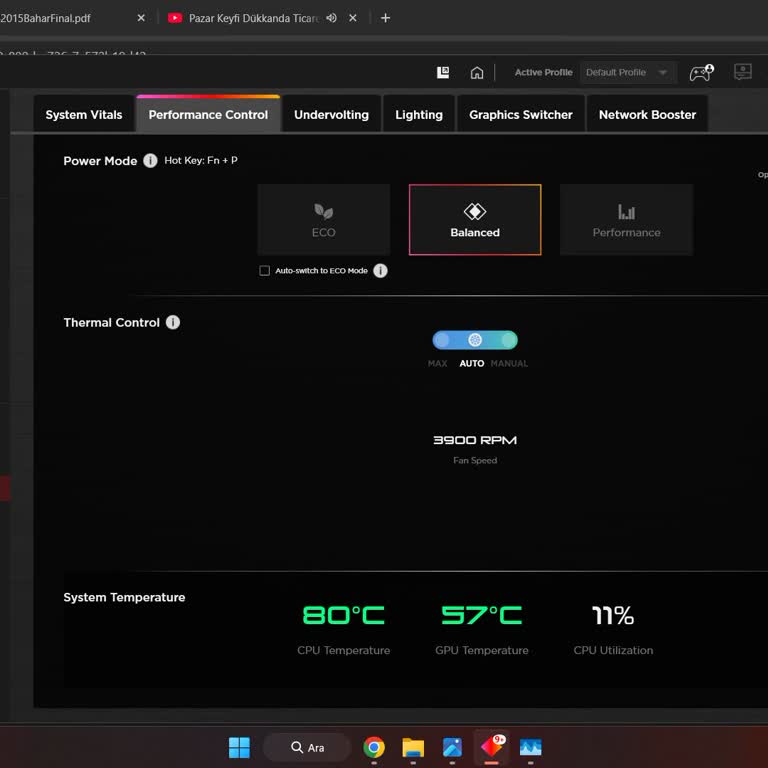Click Thermal Control info icon
The height and width of the screenshot is (768, 768).
[x=173, y=322]
